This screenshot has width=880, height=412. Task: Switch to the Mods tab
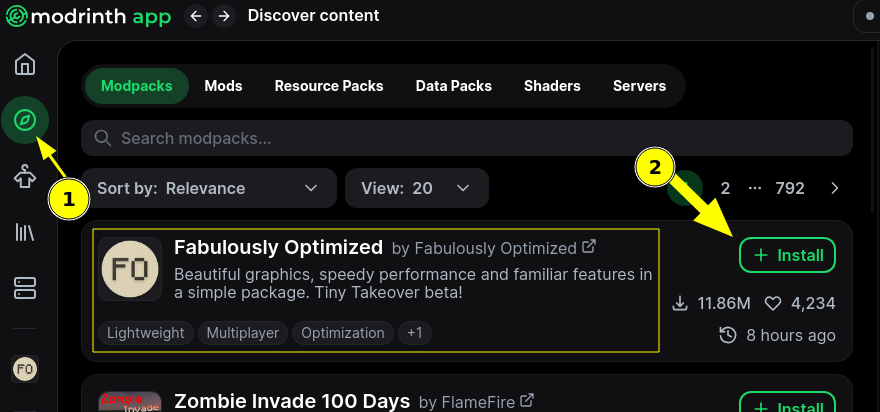tap(223, 86)
